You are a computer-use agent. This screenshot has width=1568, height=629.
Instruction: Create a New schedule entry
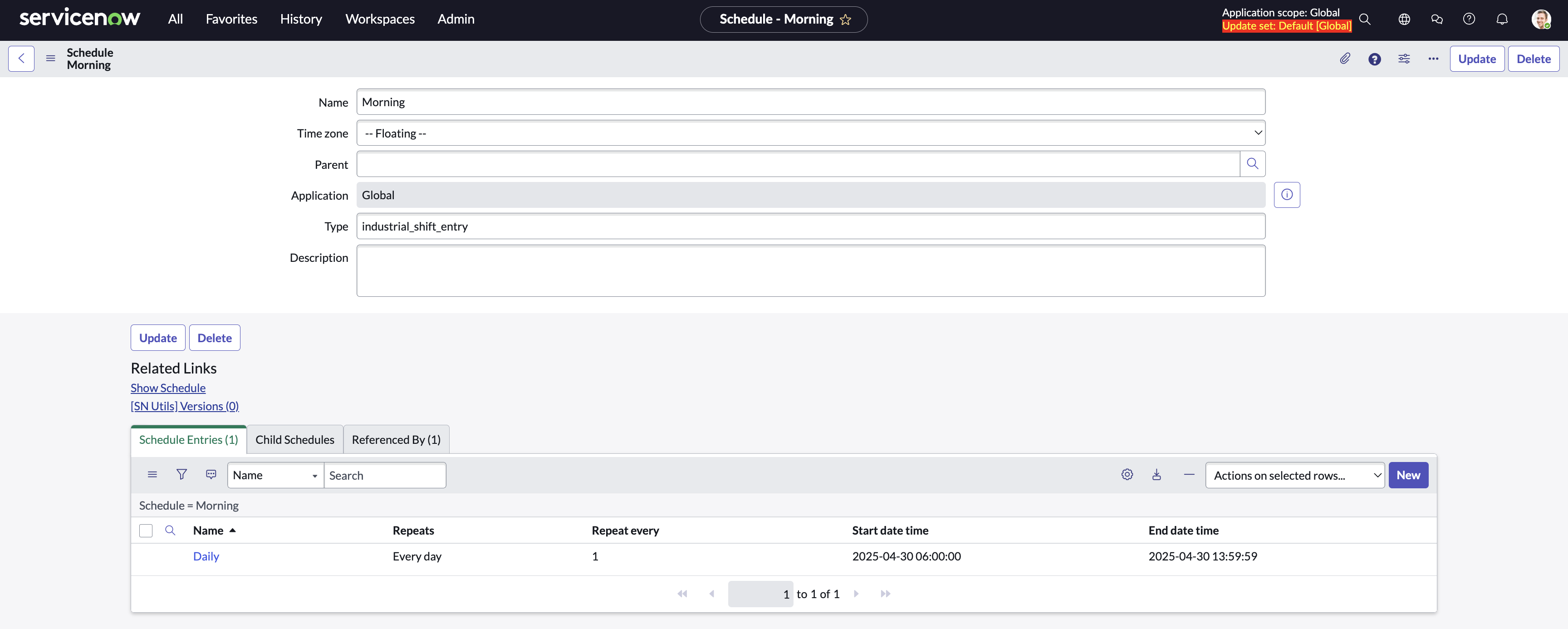(1408, 475)
